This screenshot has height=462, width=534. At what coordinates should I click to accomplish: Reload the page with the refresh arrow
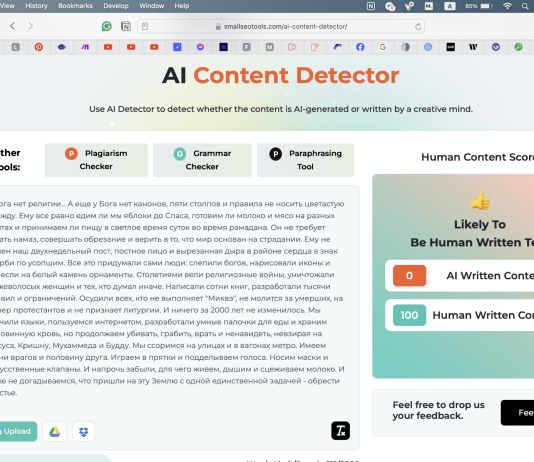pyautogui.click(x=418, y=26)
